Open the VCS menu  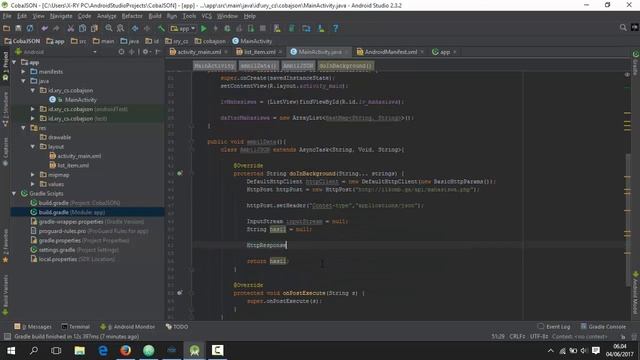tap(207, 16)
